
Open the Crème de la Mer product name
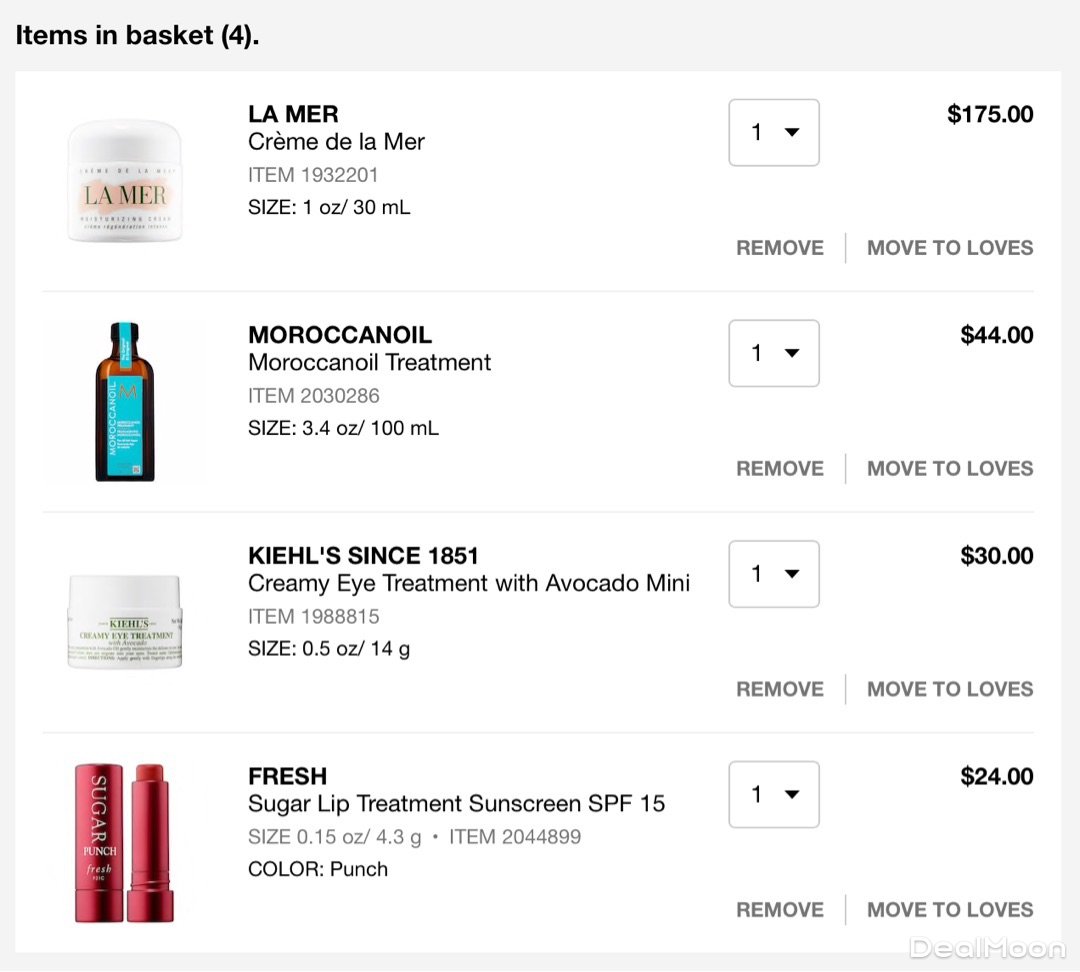[x=336, y=142]
